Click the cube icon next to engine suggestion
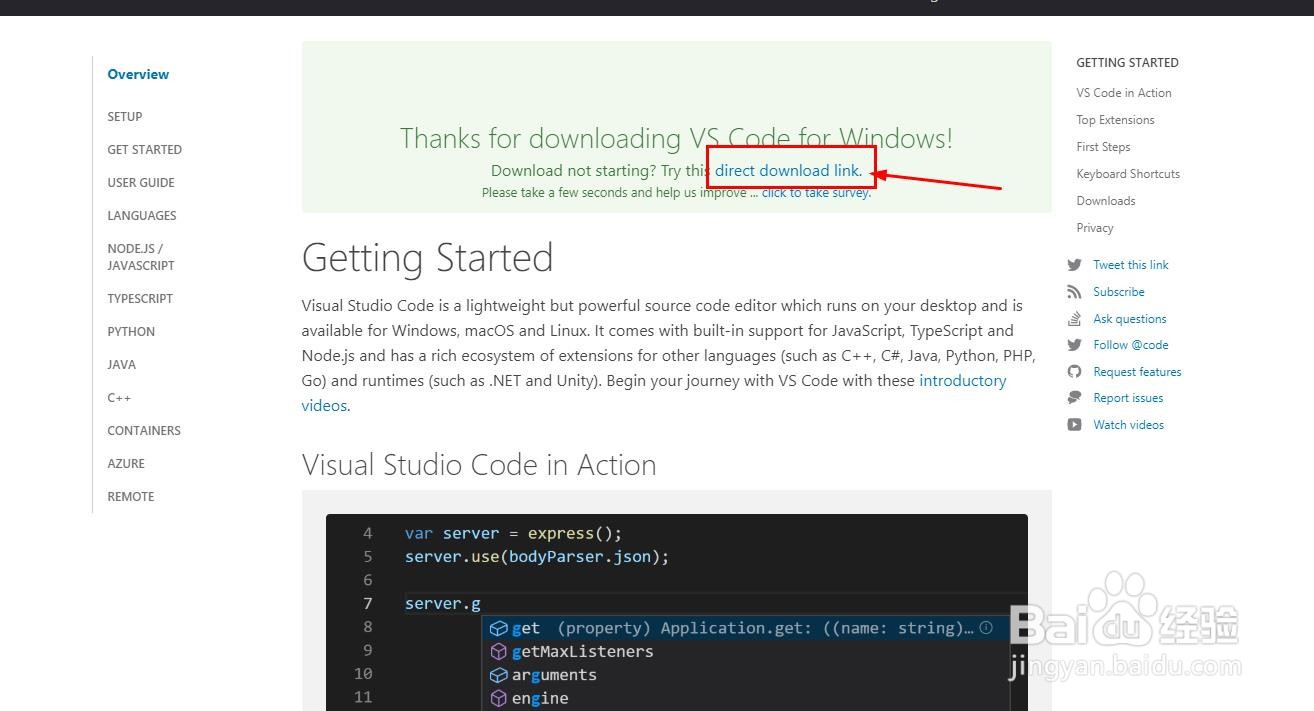The width and height of the screenshot is (1314, 711). [x=498, y=698]
